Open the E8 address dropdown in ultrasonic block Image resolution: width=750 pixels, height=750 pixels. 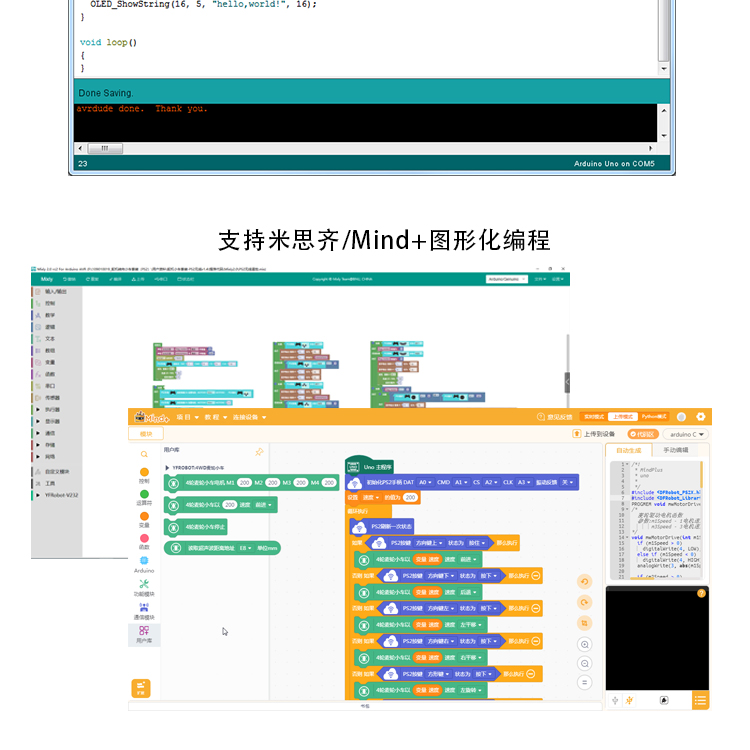(245, 548)
